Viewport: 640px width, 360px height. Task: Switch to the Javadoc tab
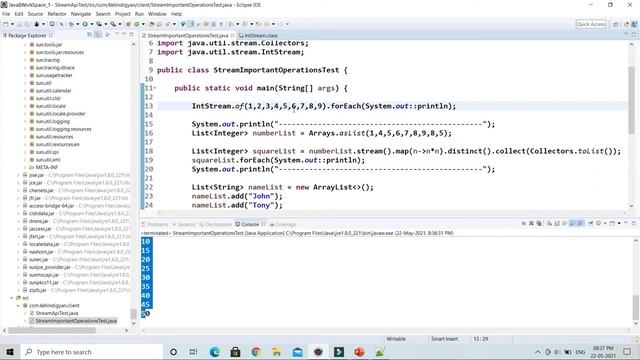click(184, 224)
